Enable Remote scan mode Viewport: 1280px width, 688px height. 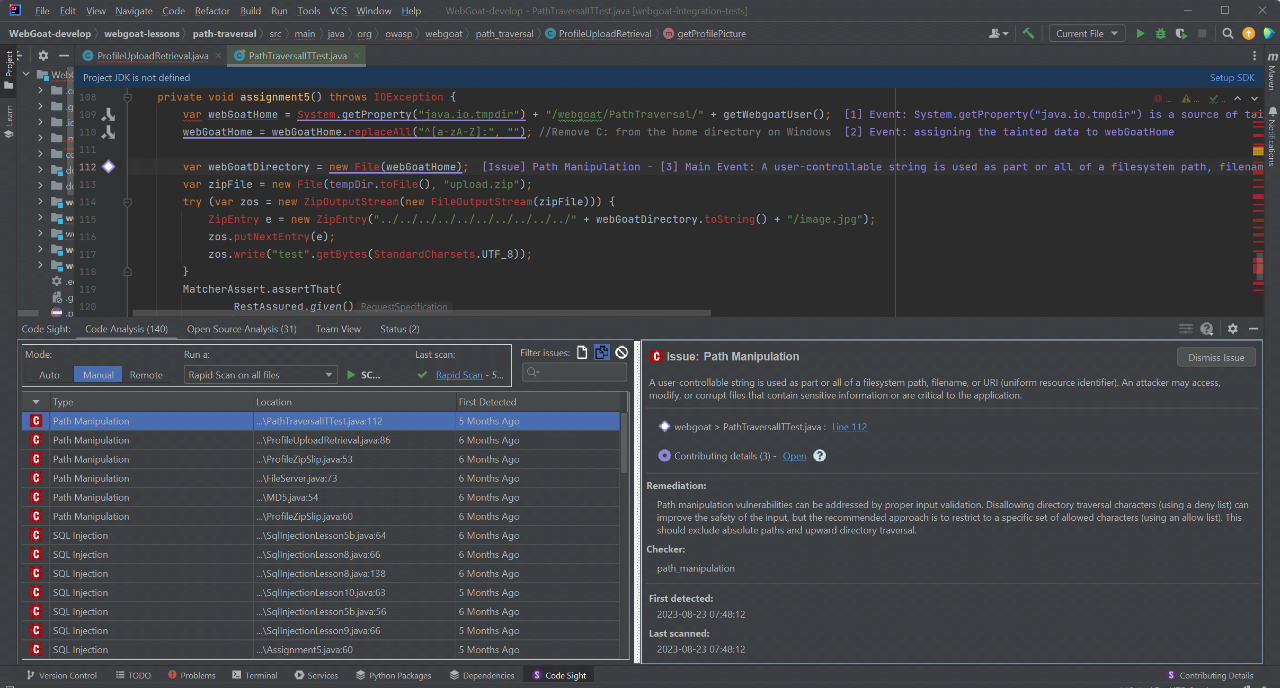point(146,374)
